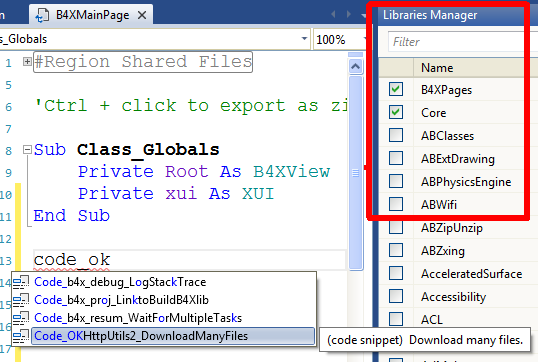Click the End Sub line
This screenshot has height=362, width=538.
[x=72, y=215]
